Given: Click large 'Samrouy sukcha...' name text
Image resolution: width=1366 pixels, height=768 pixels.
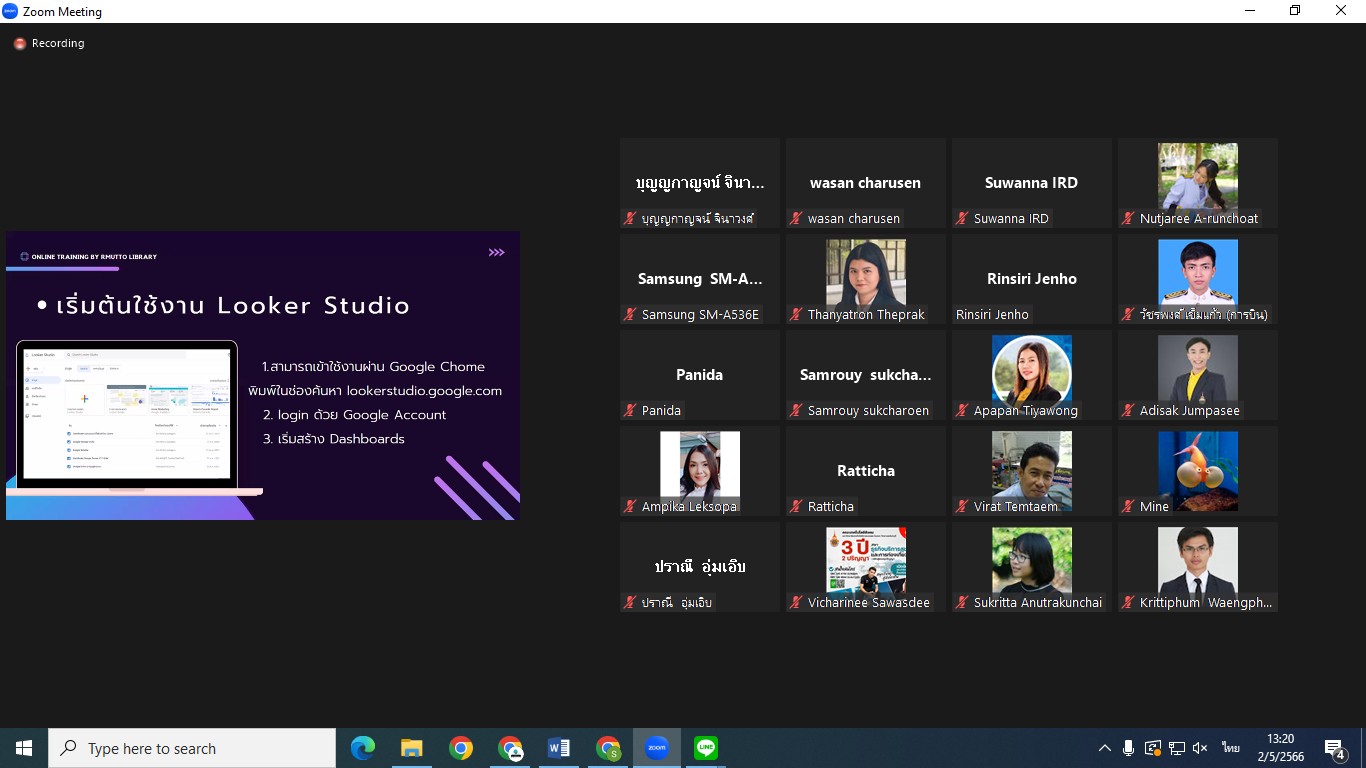Looking at the screenshot, I should tap(865, 375).
